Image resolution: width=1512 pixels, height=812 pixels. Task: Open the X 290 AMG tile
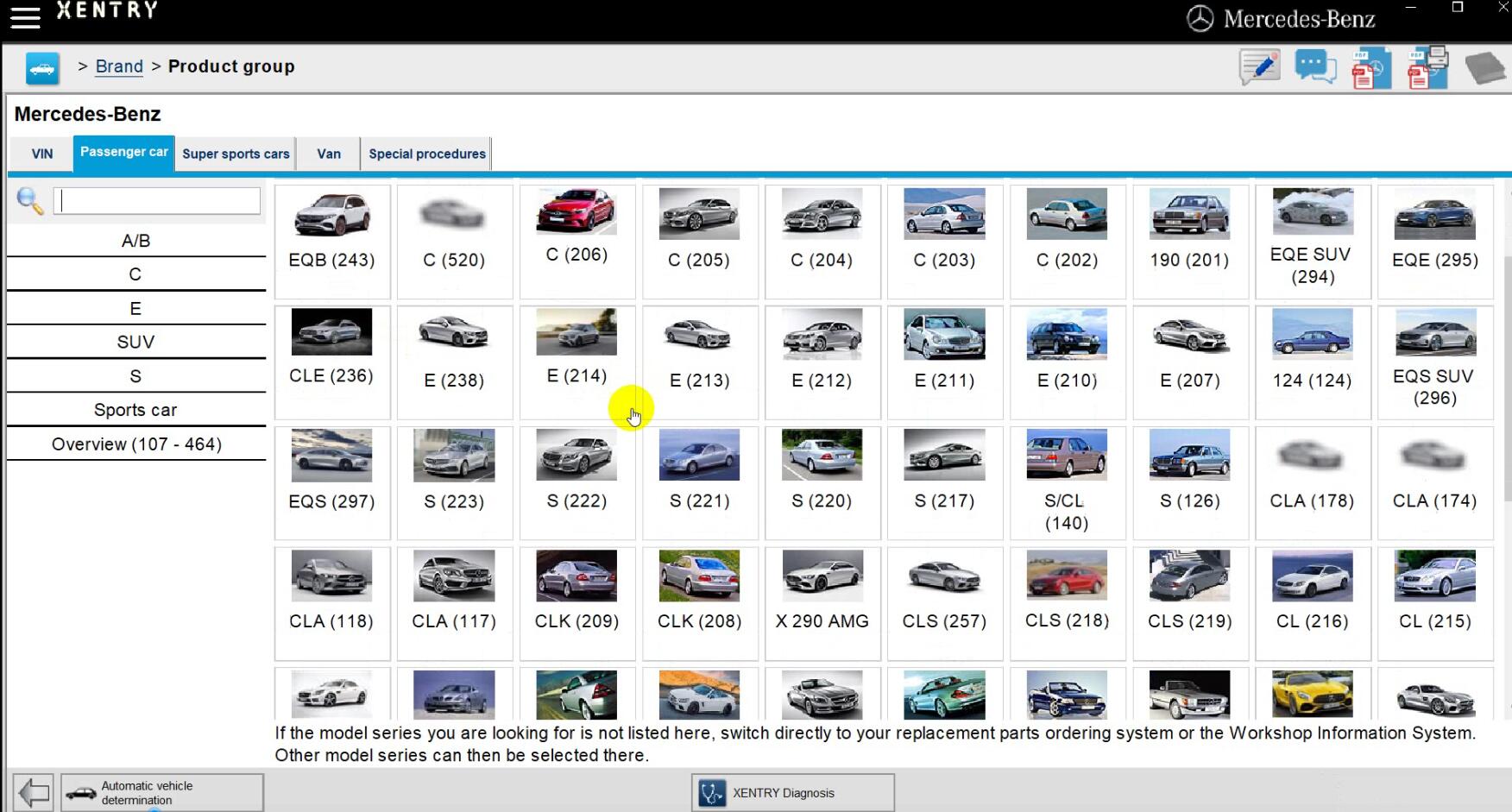(x=822, y=604)
